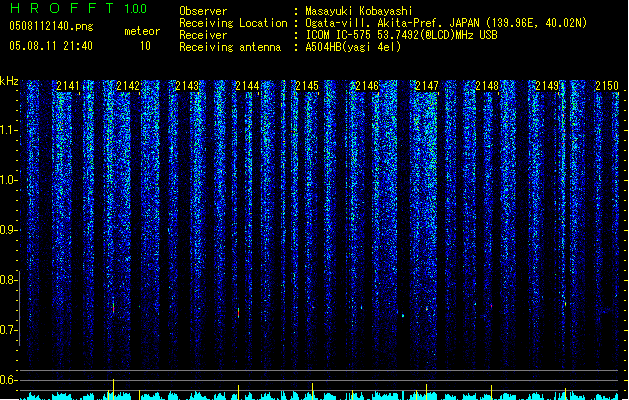Image resolution: width=629 pixels, height=400 pixels.
Task: Select the A504HB(yagi 4el) antenna text
Action: coord(353,47)
